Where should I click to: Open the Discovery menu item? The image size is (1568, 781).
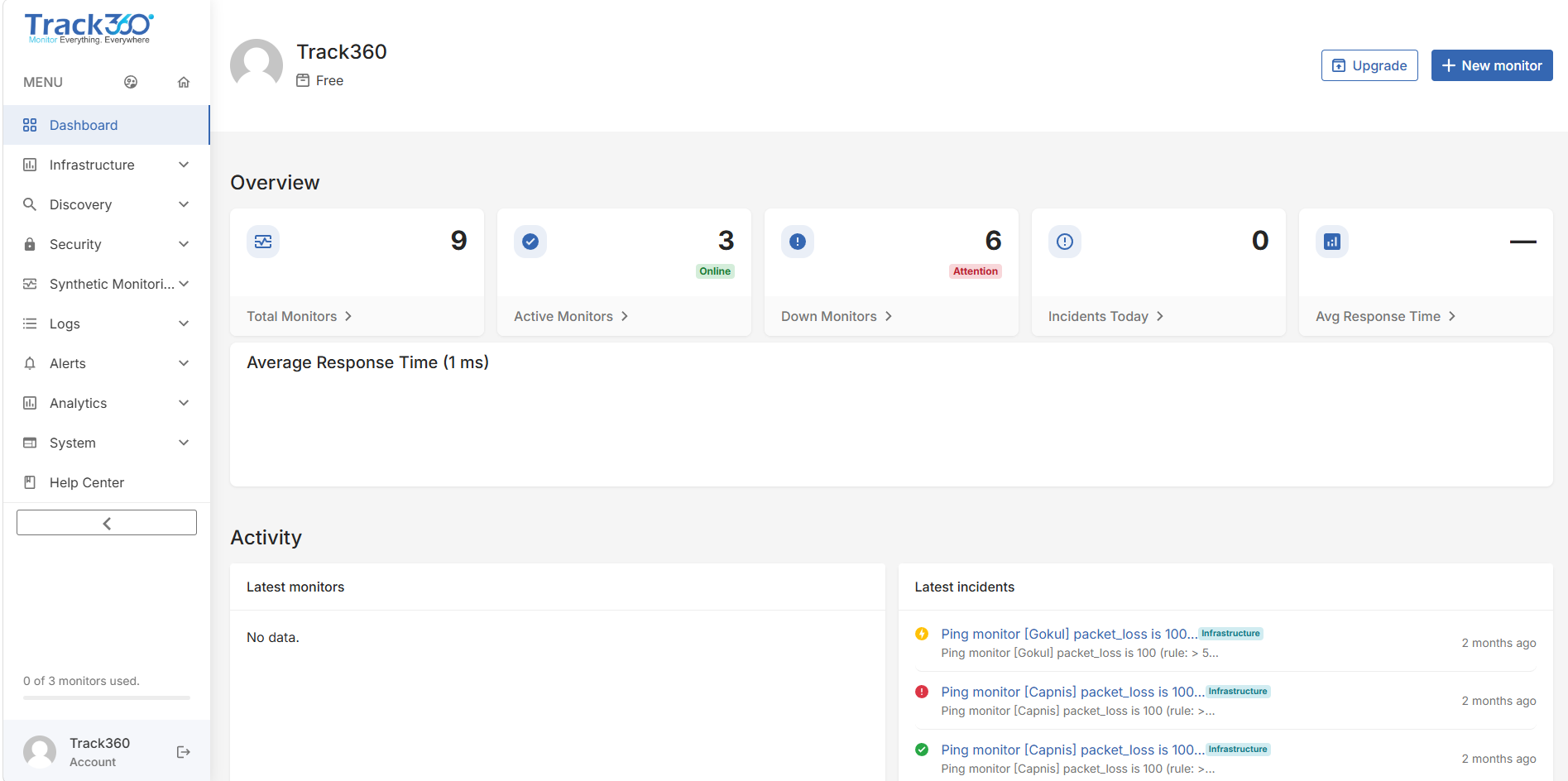(106, 204)
